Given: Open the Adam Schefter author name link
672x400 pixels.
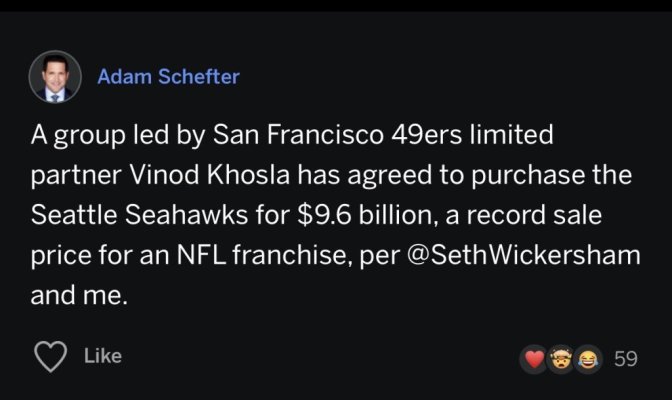Looking at the screenshot, I should click(168, 77).
